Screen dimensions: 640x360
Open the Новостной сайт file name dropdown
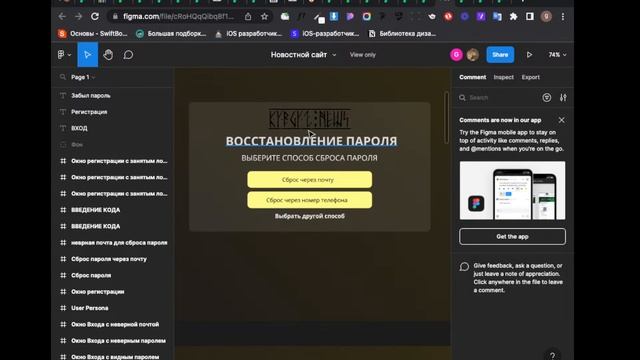303,55
